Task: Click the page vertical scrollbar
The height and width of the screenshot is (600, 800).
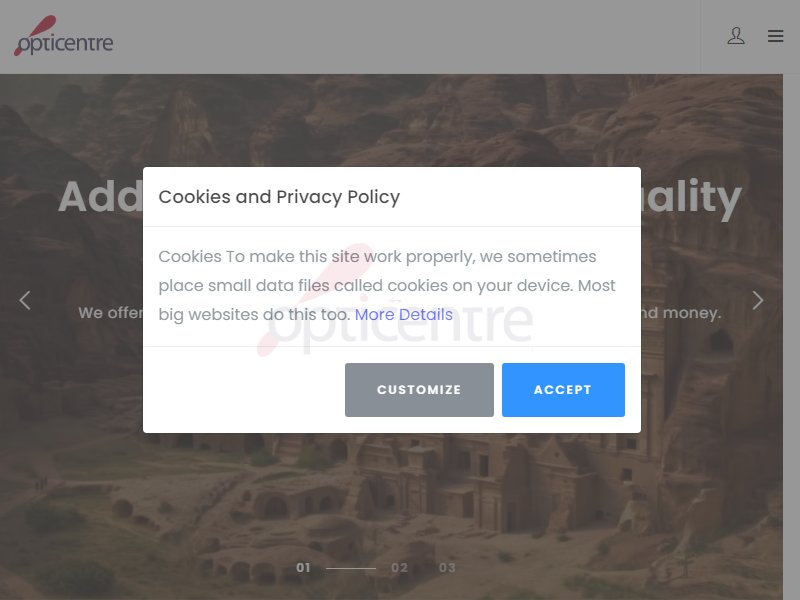Action: (791, 337)
